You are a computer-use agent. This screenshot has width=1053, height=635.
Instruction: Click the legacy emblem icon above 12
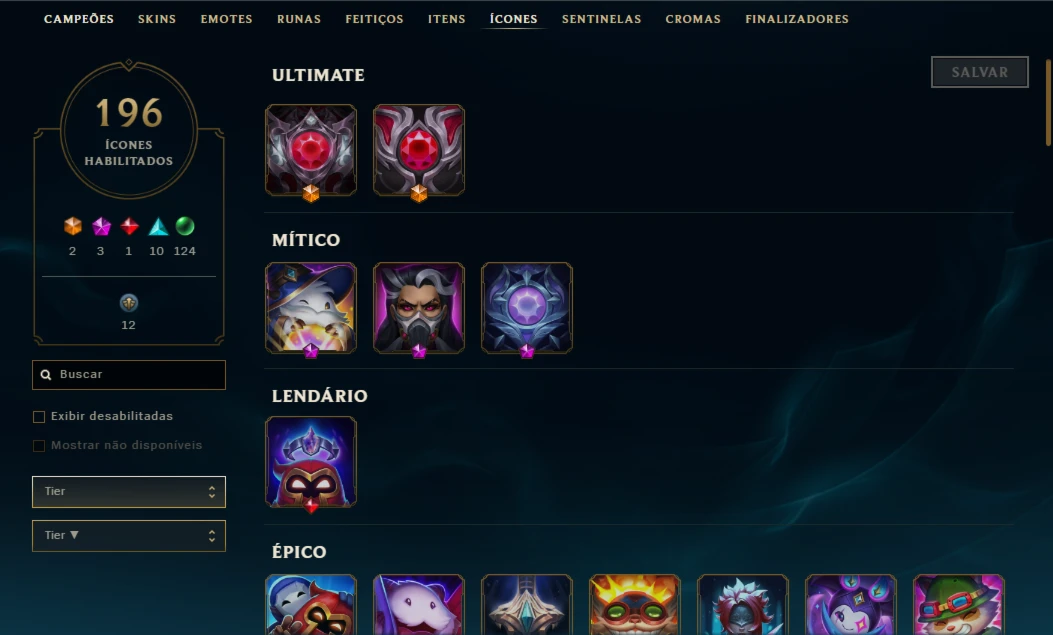(128, 303)
